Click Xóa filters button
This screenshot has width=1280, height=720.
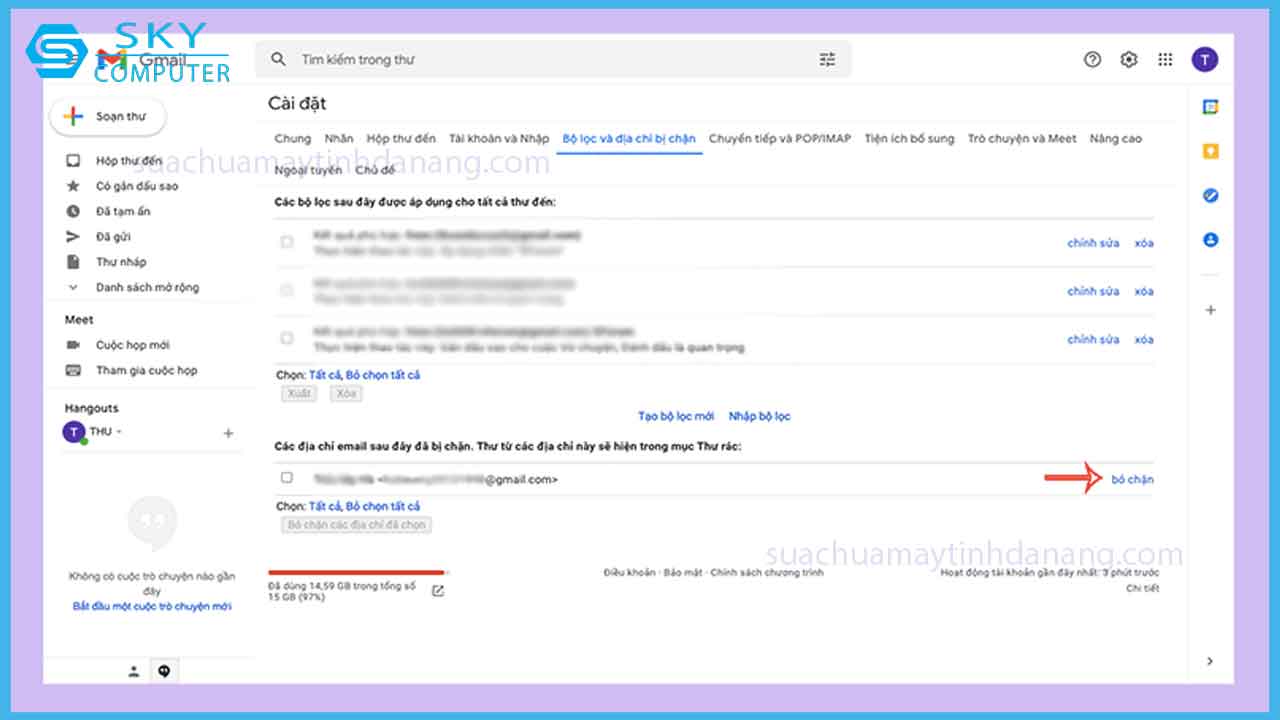[346, 394]
